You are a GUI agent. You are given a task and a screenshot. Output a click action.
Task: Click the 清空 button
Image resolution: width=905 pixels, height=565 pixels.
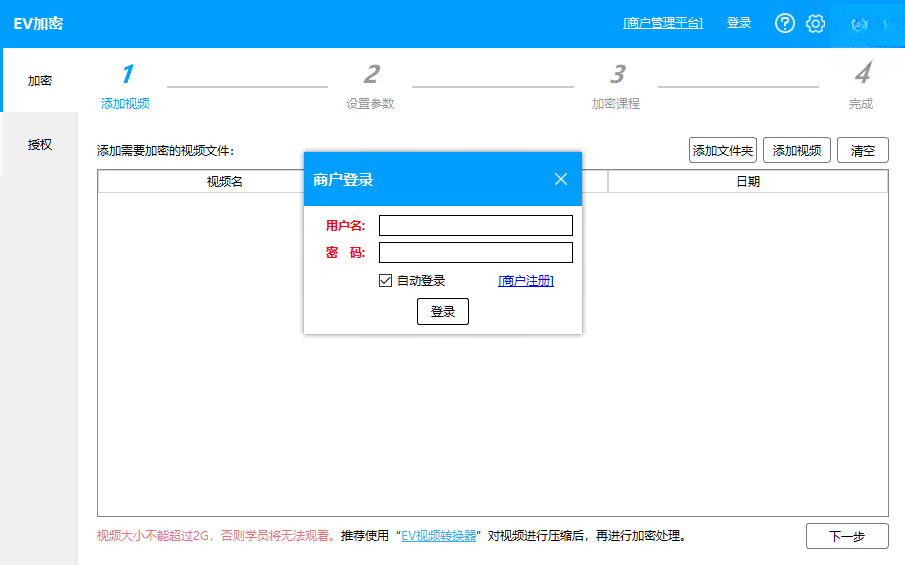point(862,150)
